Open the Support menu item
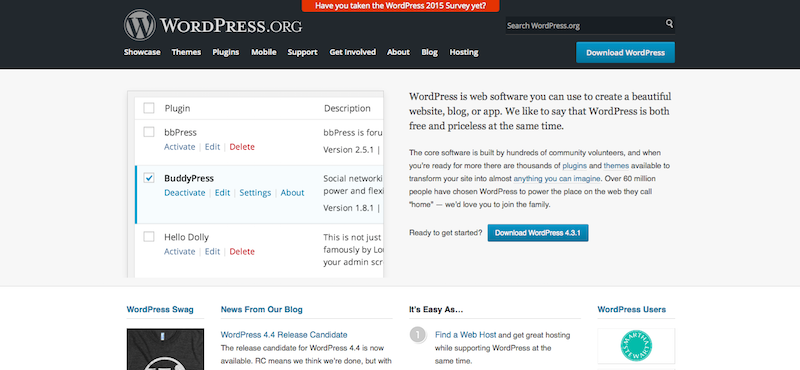Viewport: 800px width, 370px height. (303, 52)
